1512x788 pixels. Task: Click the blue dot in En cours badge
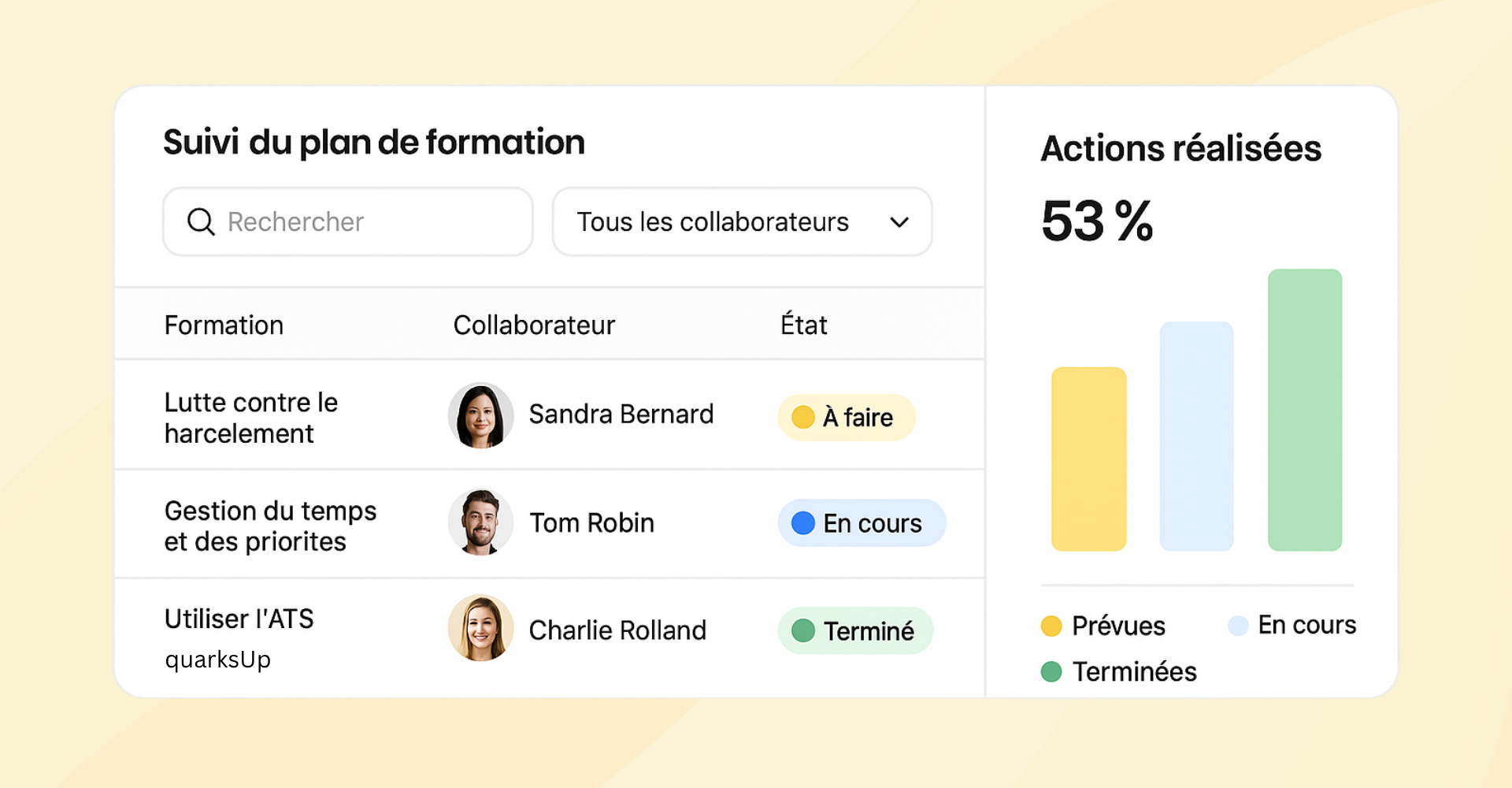802,523
